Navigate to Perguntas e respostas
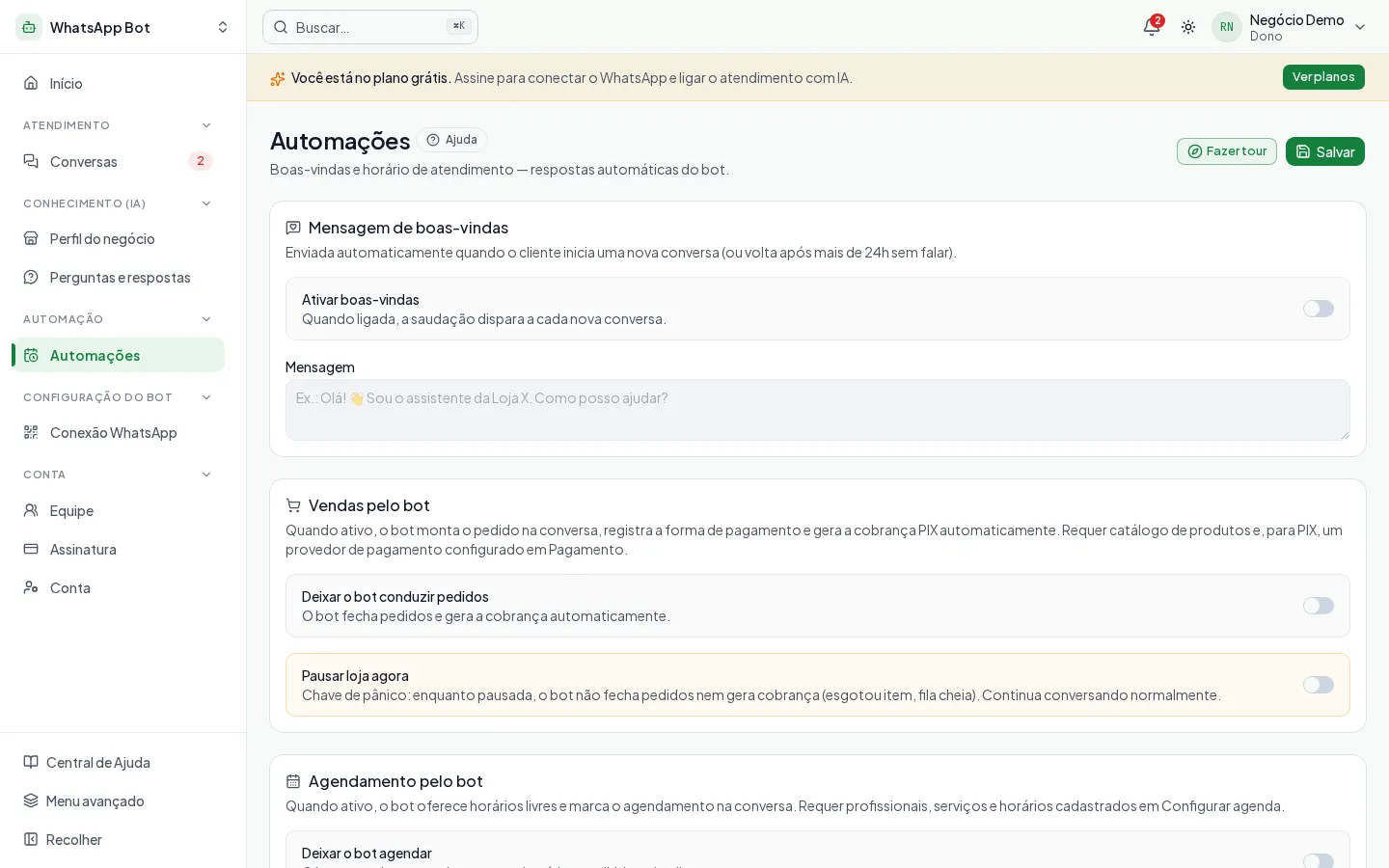 click(118, 277)
